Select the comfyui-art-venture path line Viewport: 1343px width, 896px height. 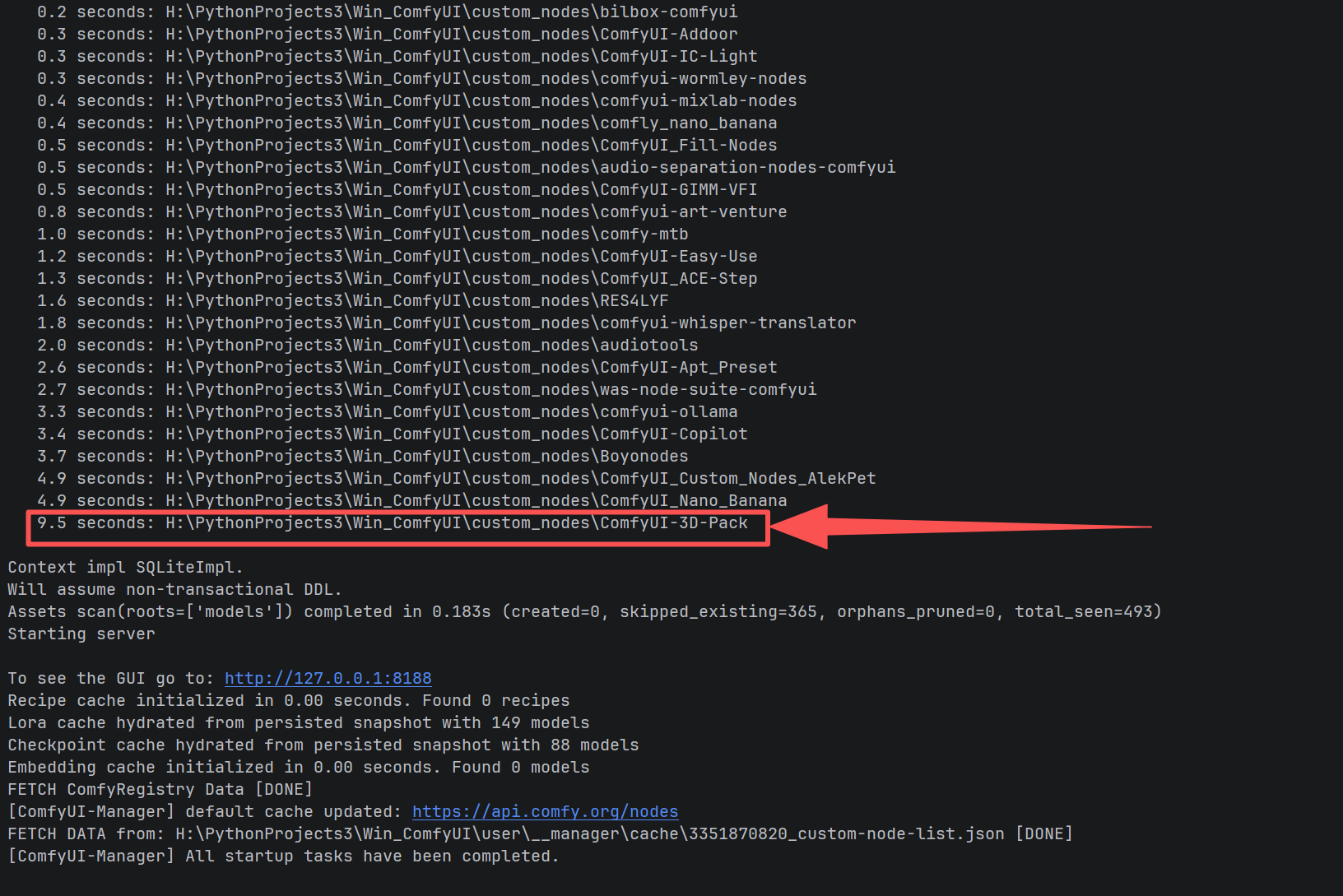412,211
